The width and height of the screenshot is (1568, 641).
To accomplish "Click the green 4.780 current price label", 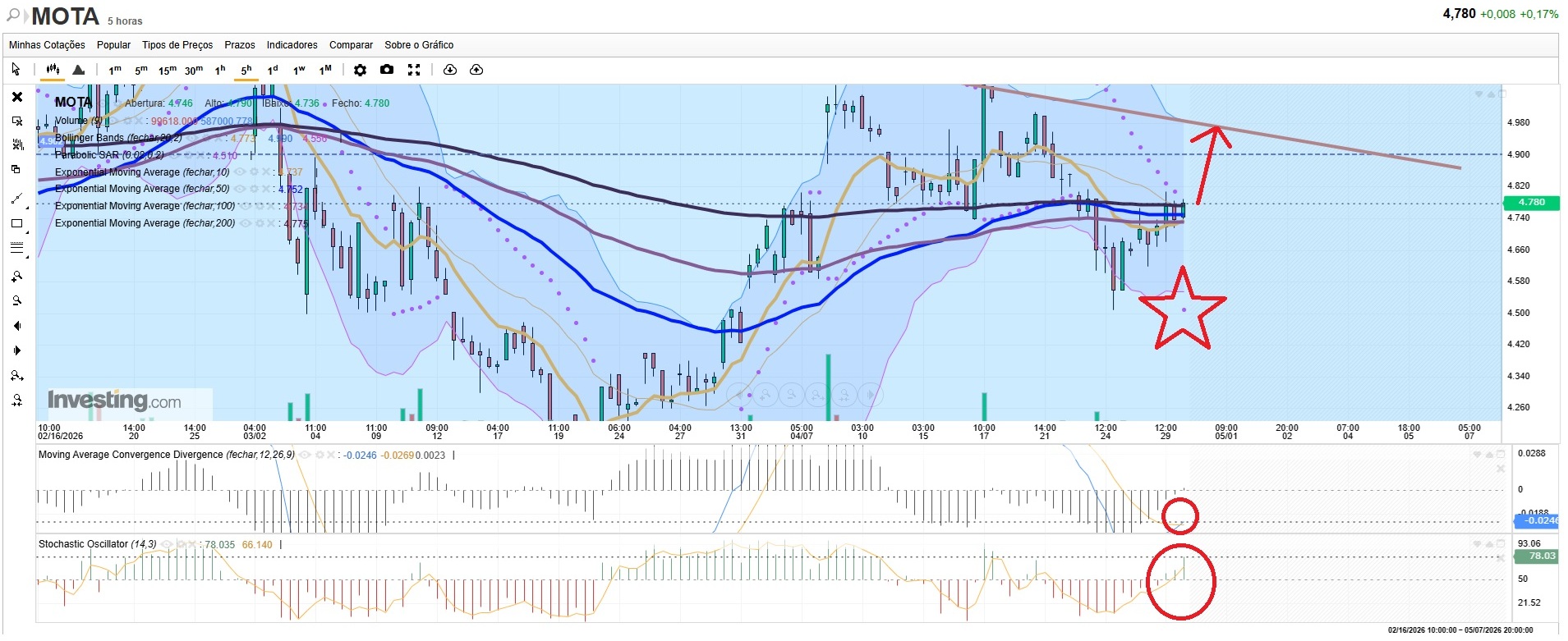I will coord(1531,202).
